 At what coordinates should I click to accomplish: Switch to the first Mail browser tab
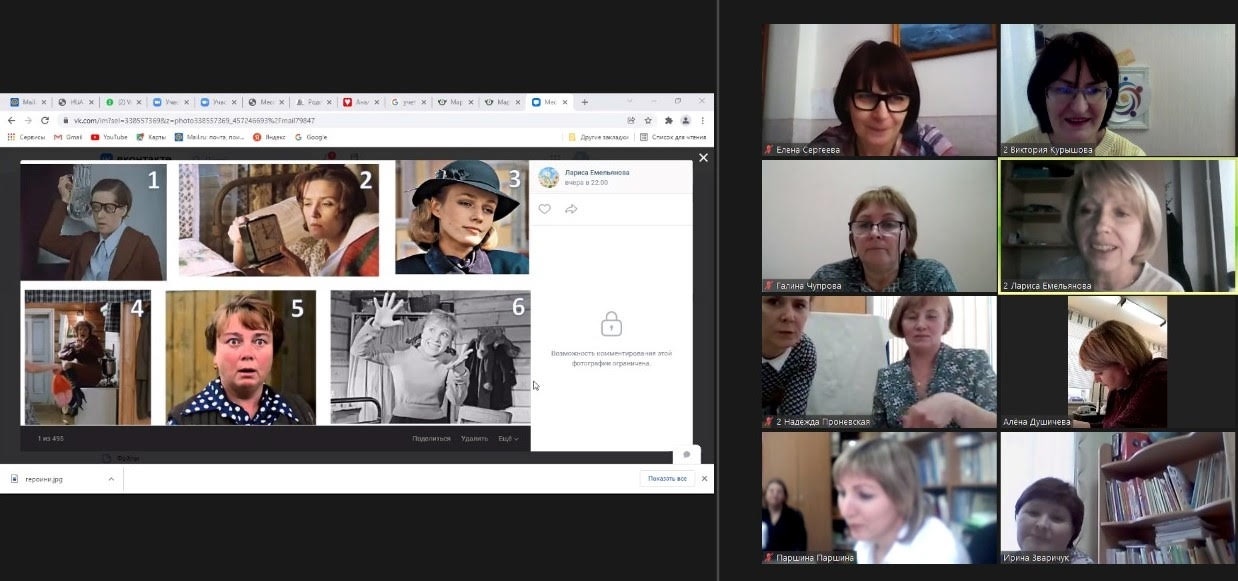coord(27,102)
